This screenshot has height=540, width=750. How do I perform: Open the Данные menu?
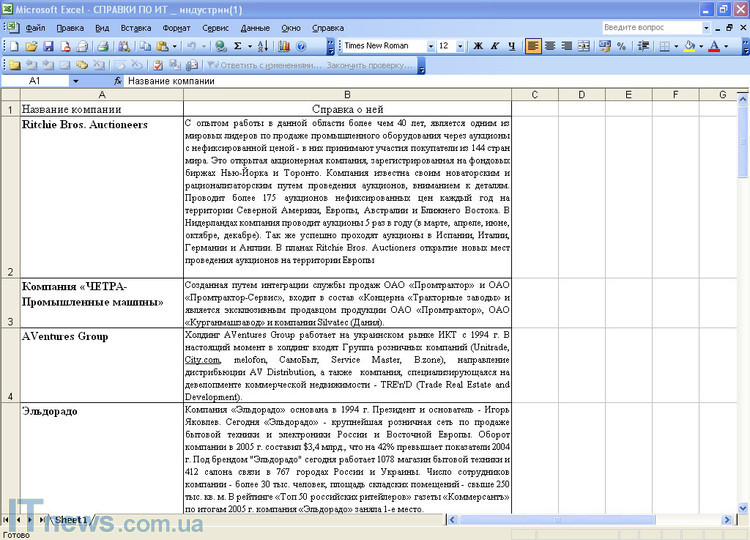(x=255, y=28)
